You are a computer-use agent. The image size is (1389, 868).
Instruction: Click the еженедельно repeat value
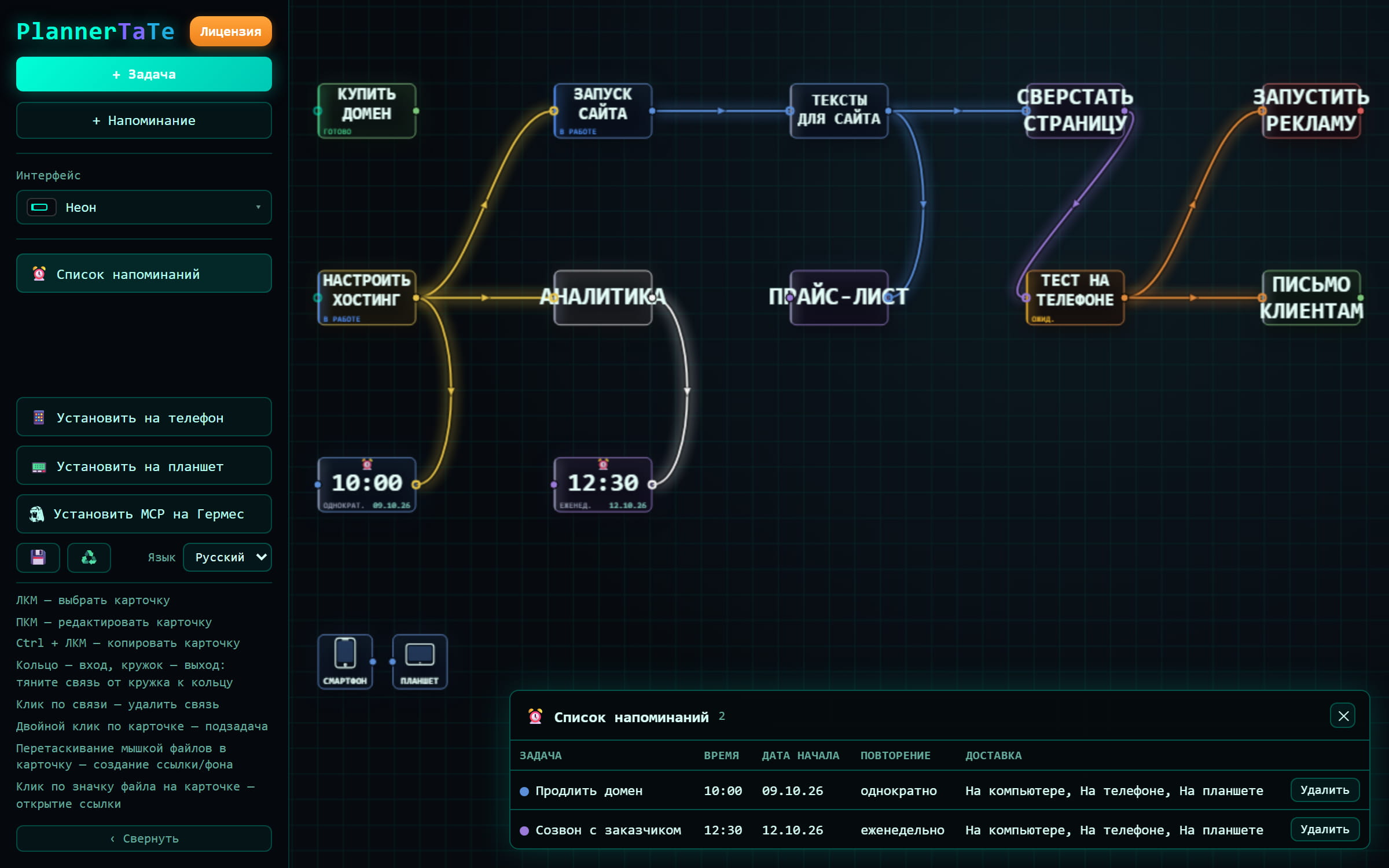point(902,830)
